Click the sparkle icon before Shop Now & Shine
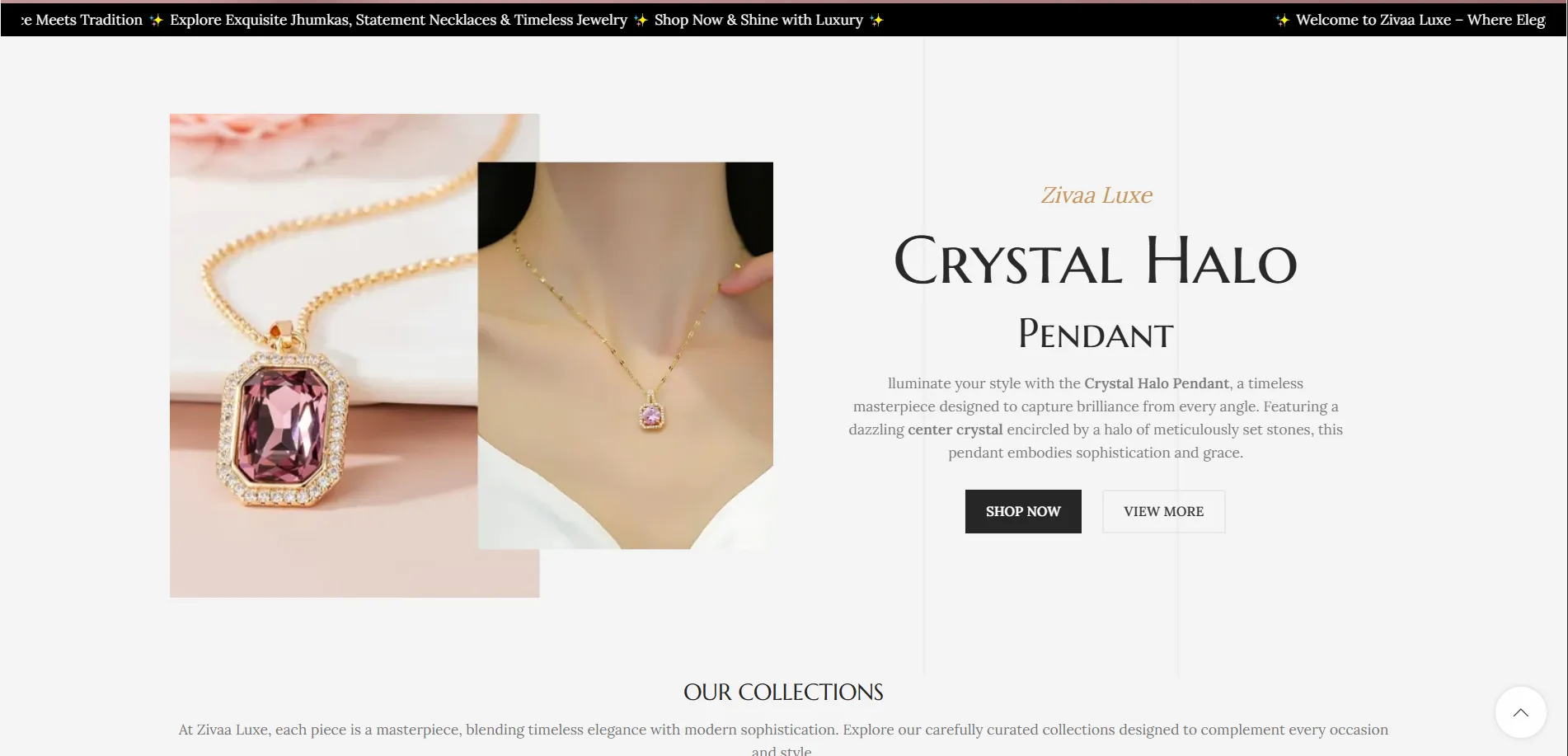Viewport: 1568px width, 756px height. (x=641, y=20)
